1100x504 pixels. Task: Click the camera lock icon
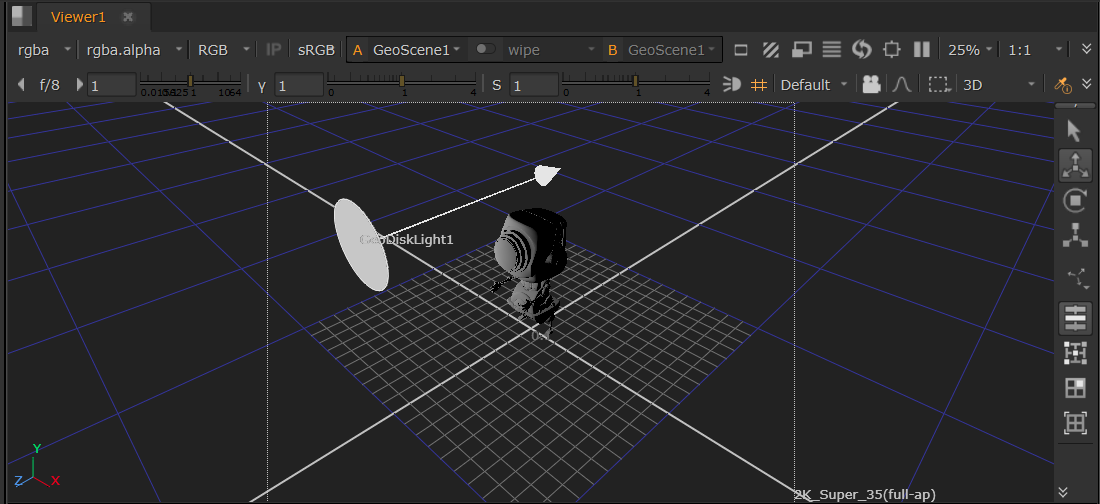pyautogui.click(x=871, y=85)
